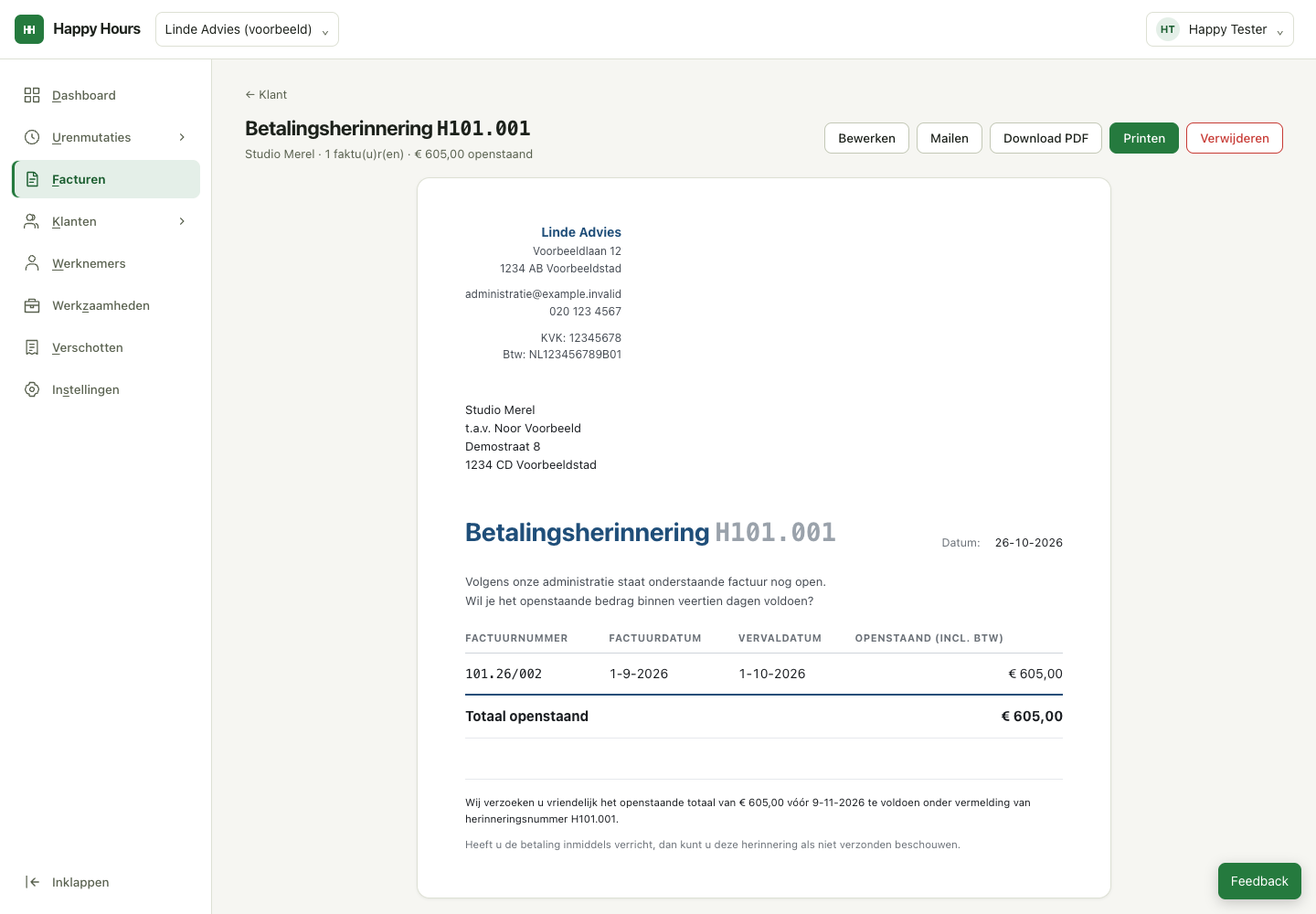Click the Dashboard grid icon
This screenshot has width=1316, height=914.
(32, 95)
